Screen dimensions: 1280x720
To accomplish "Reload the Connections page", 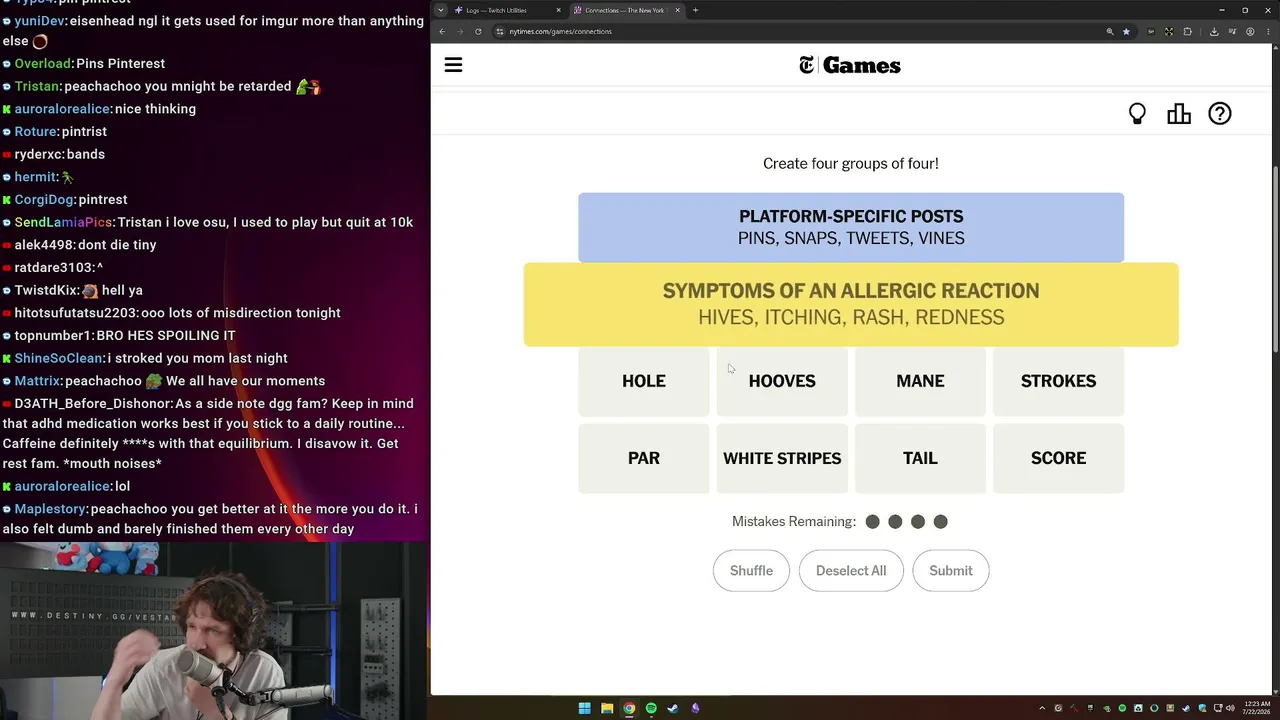I will click(478, 31).
